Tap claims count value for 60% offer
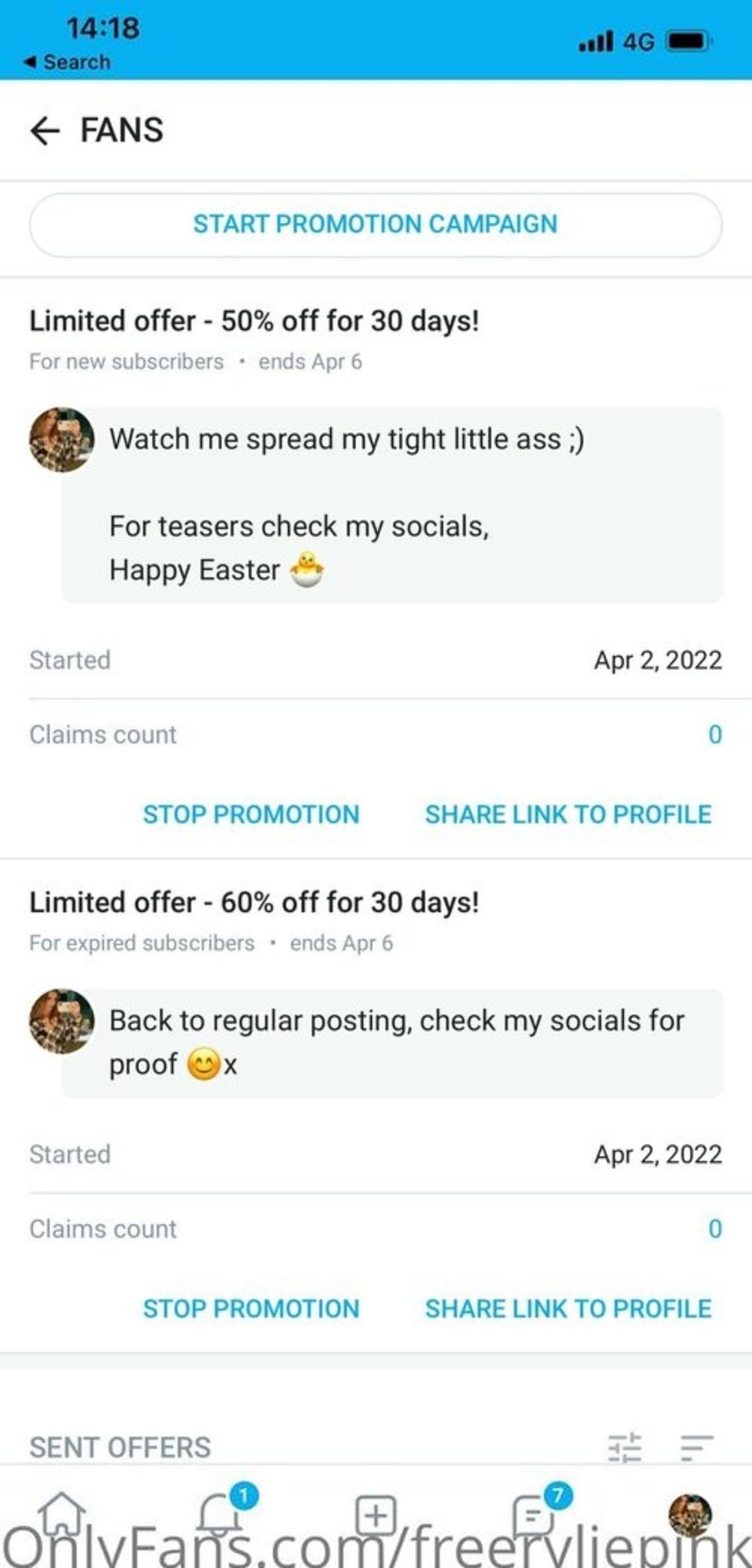Image resolution: width=752 pixels, height=1568 pixels. pyautogui.click(x=715, y=1229)
